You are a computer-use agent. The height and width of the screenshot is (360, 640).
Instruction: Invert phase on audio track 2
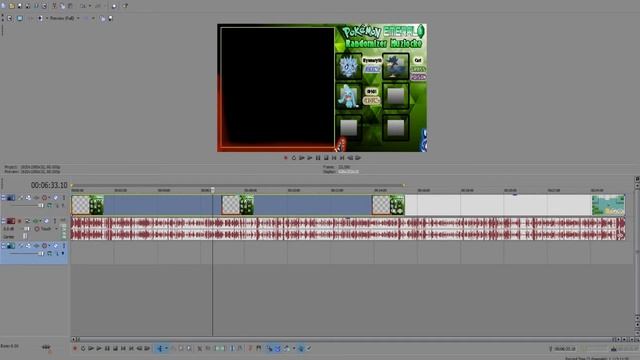(x=28, y=221)
